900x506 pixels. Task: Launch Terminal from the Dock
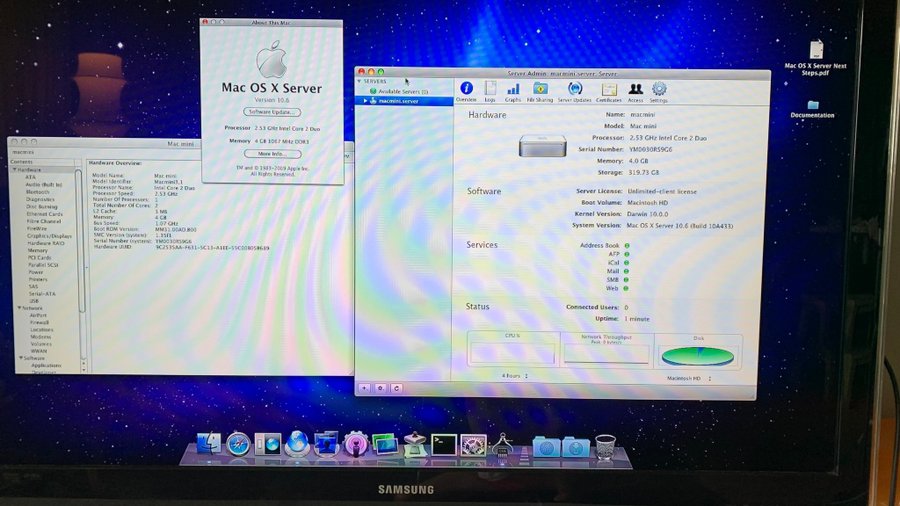coord(444,445)
